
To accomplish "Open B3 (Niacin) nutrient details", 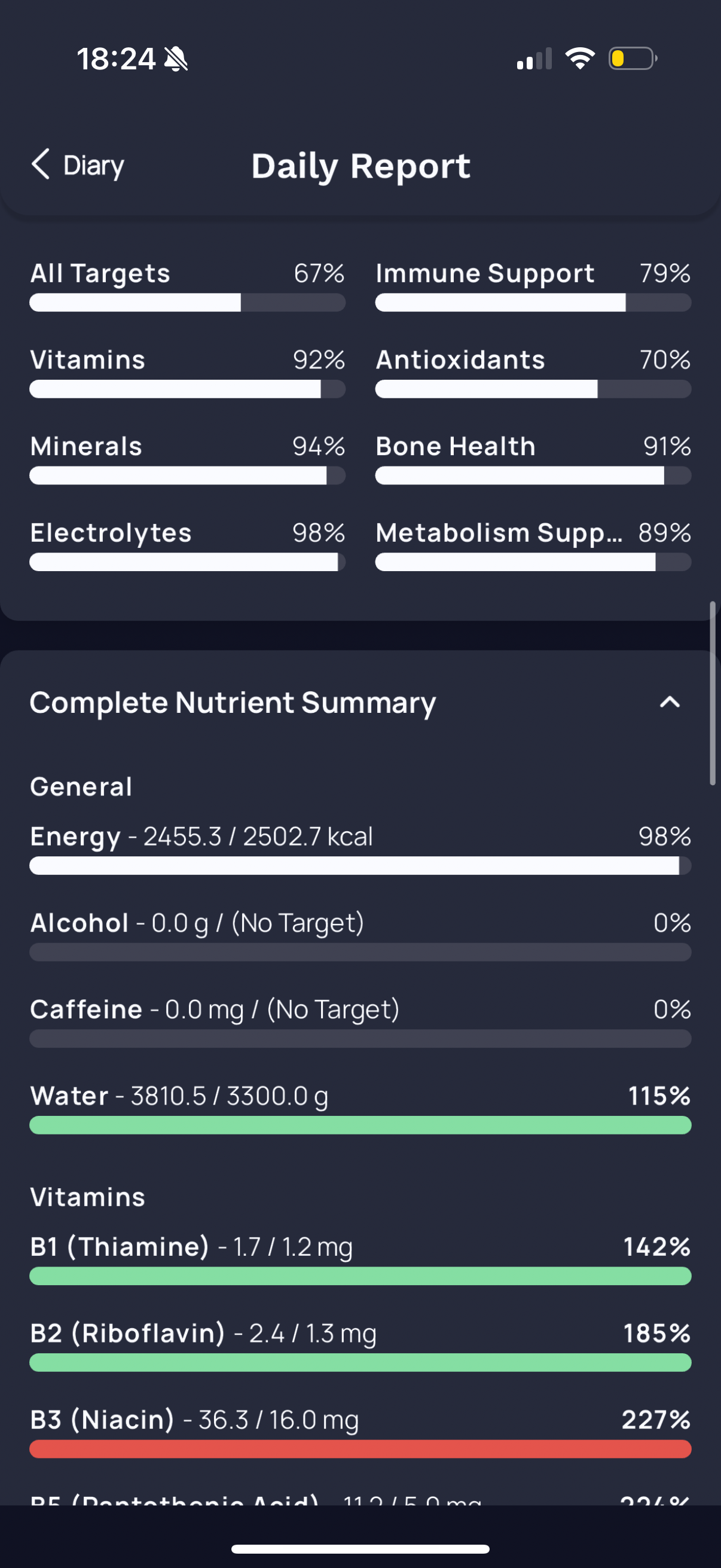I will pos(360,1432).
